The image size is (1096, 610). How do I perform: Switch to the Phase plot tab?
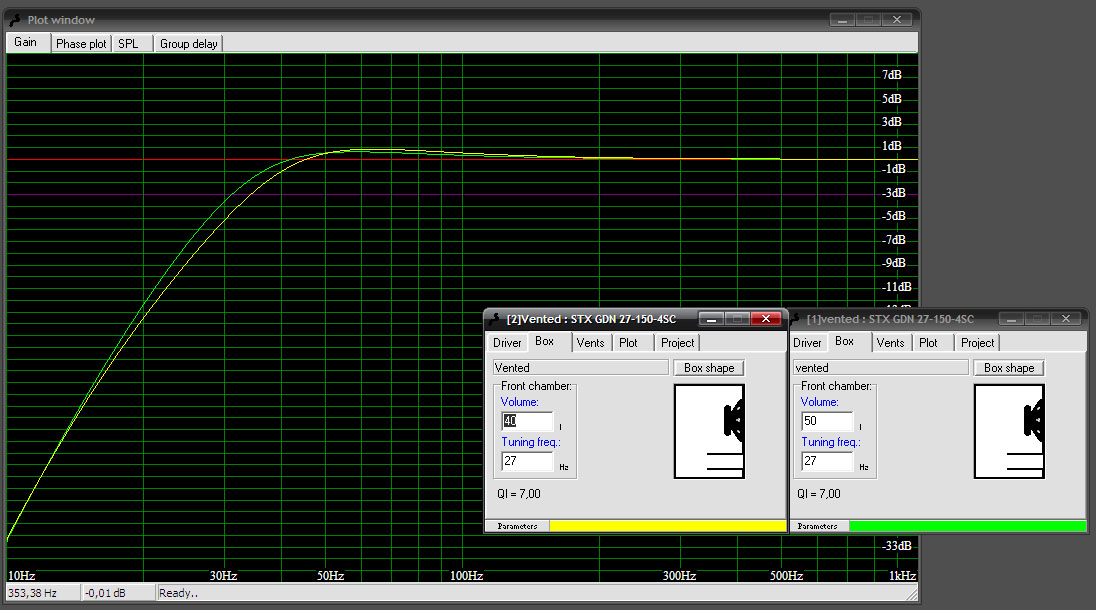(x=81, y=44)
